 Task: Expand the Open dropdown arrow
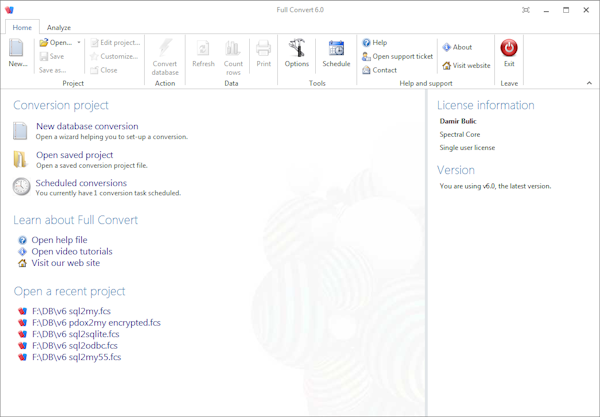pyautogui.click(x=79, y=42)
